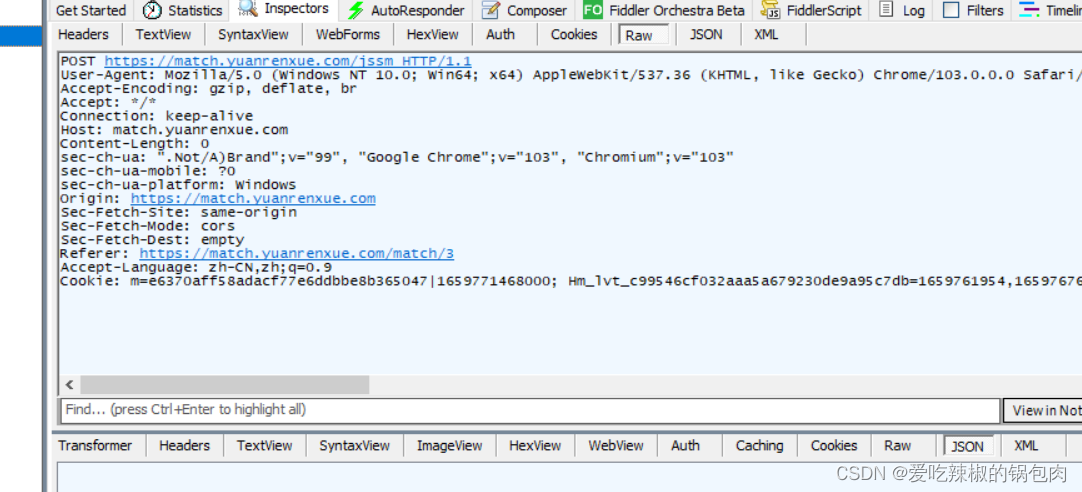1082x492 pixels.
Task: Focus the Find search field
Action: click(x=530, y=410)
